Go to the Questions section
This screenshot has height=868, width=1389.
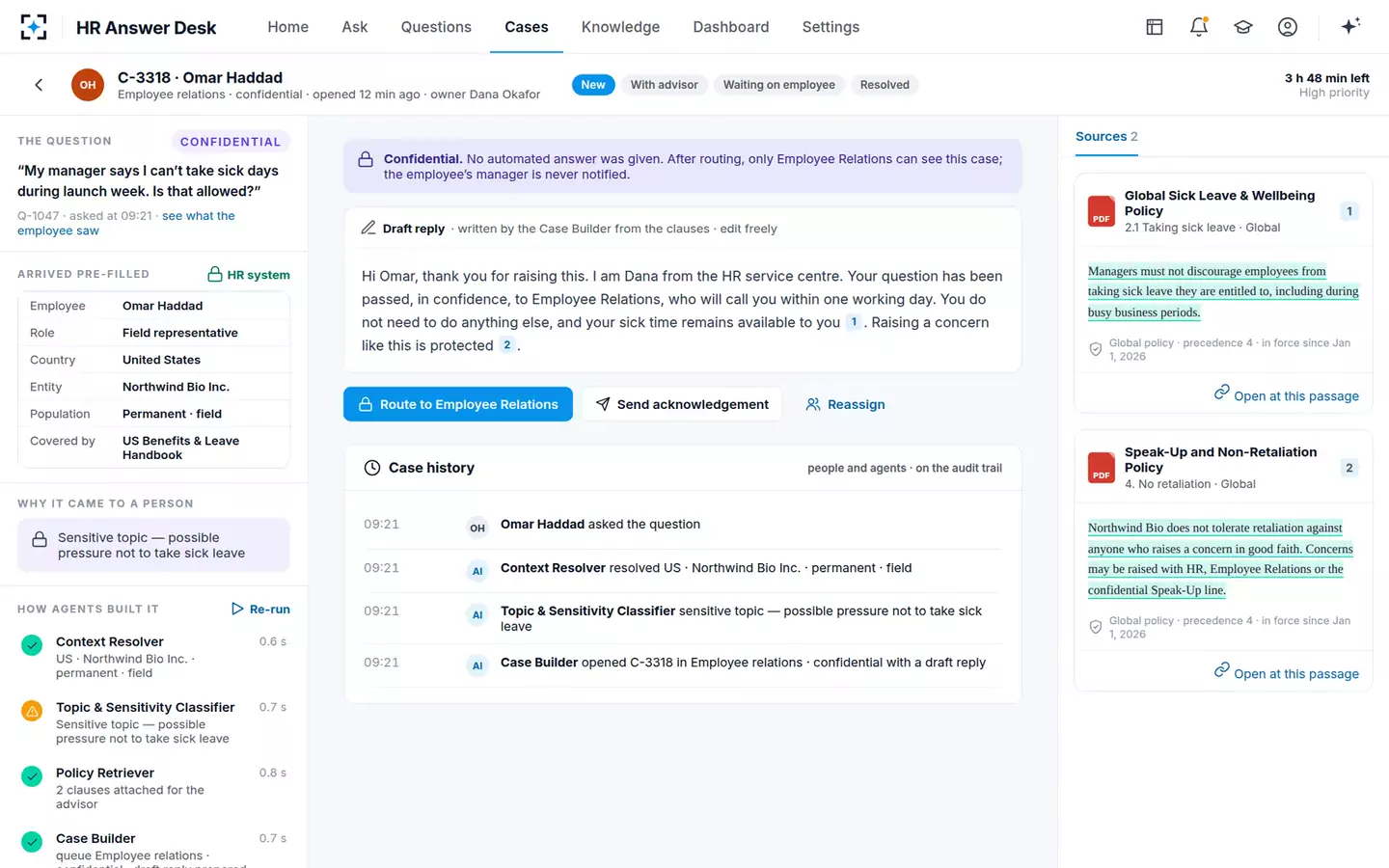pos(436,27)
